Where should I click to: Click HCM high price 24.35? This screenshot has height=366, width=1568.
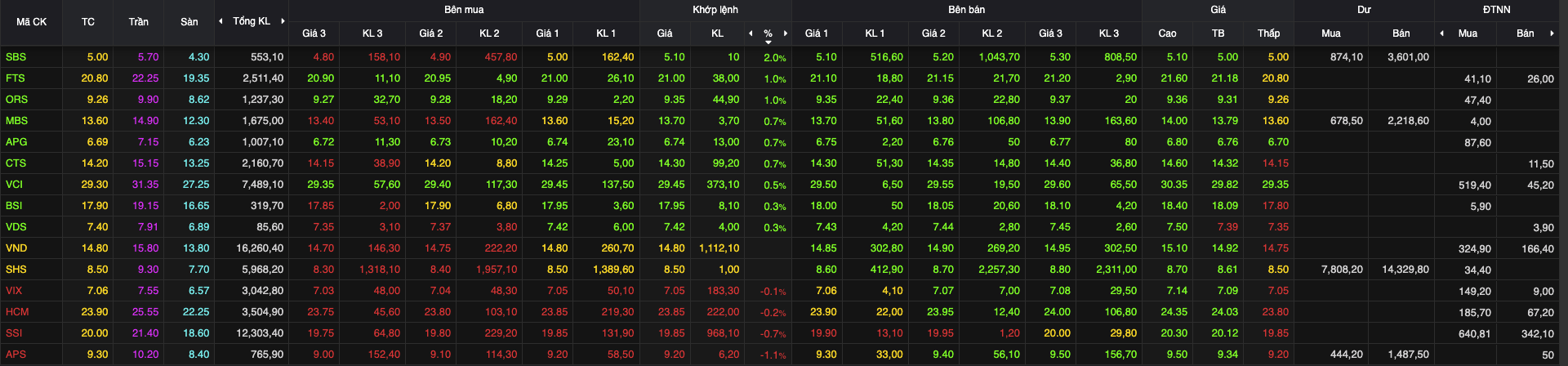point(1174,312)
